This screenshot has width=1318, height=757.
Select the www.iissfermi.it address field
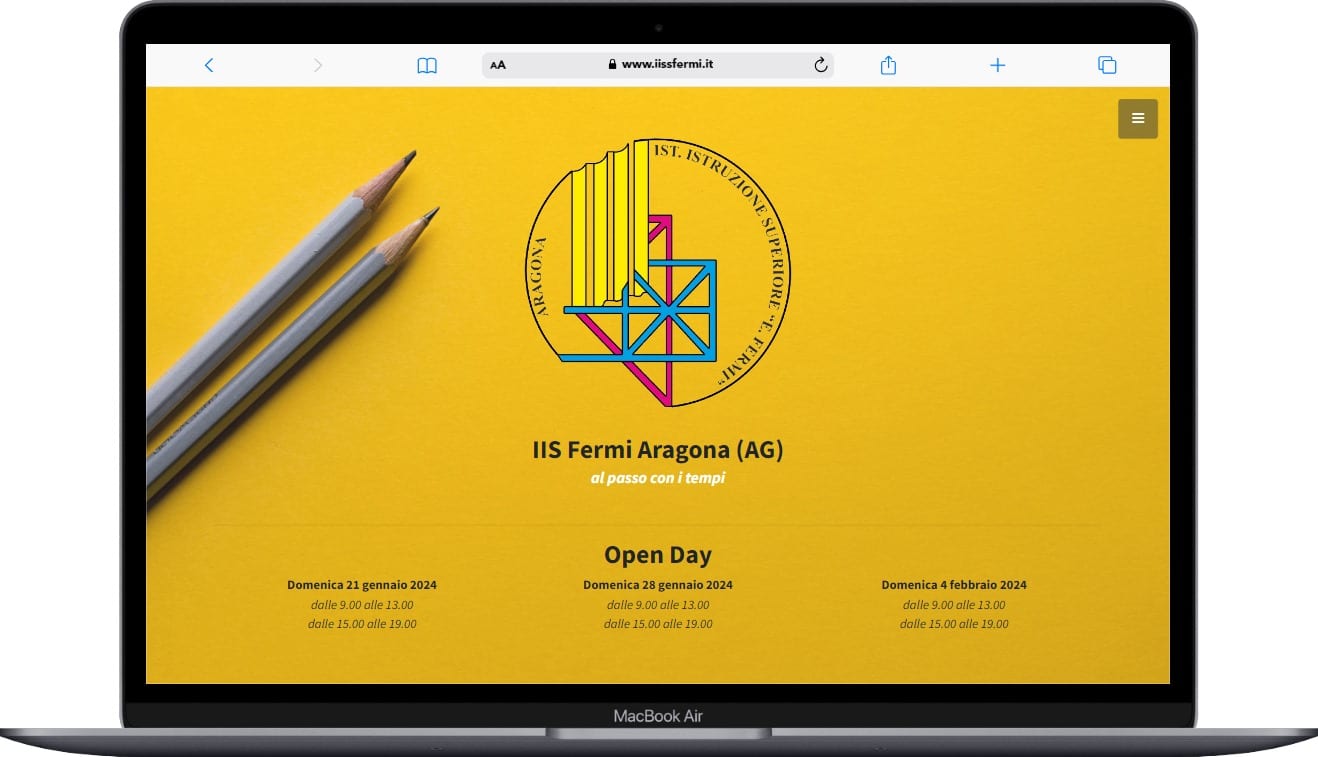(x=667, y=64)
